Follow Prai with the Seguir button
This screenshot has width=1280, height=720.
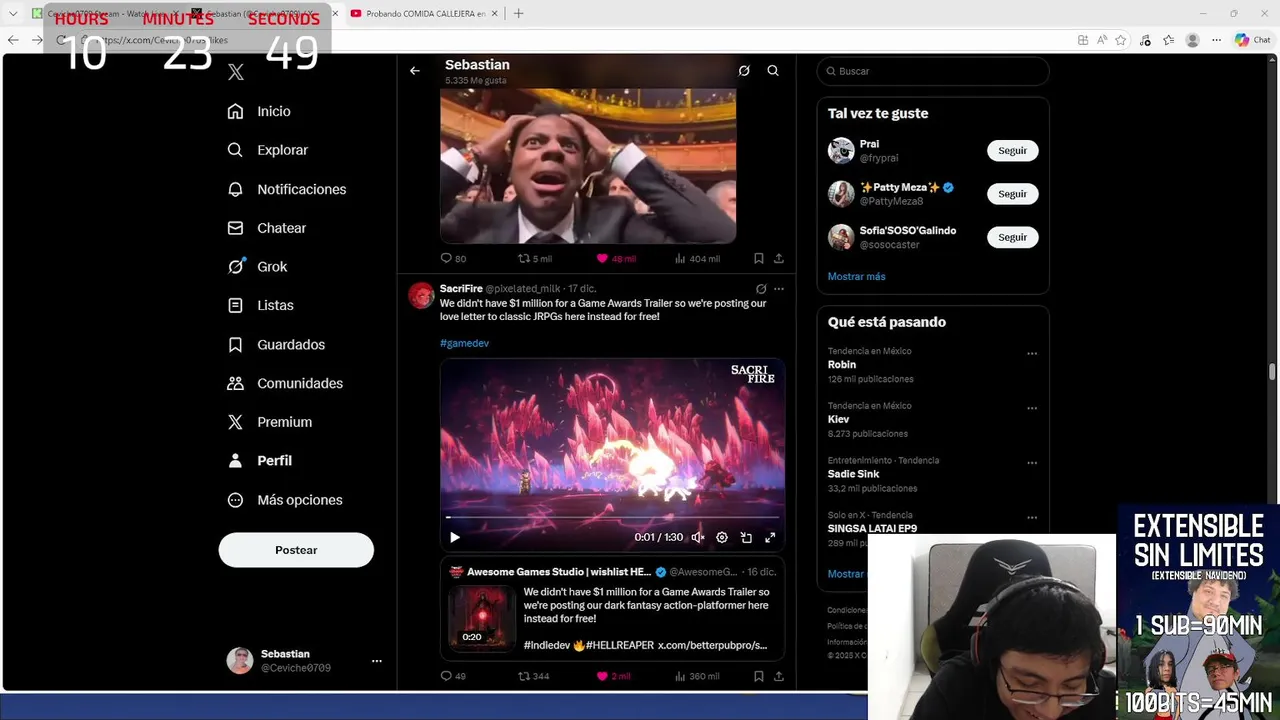tap(1012, 150)
